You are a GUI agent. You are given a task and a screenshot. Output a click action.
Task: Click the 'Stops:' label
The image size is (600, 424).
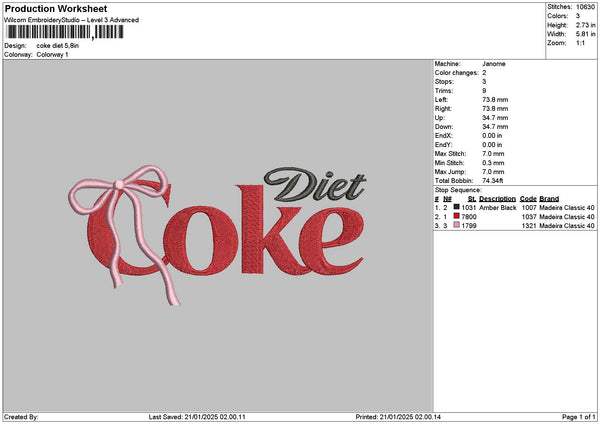pyautogui.click(x=444, y=82)
